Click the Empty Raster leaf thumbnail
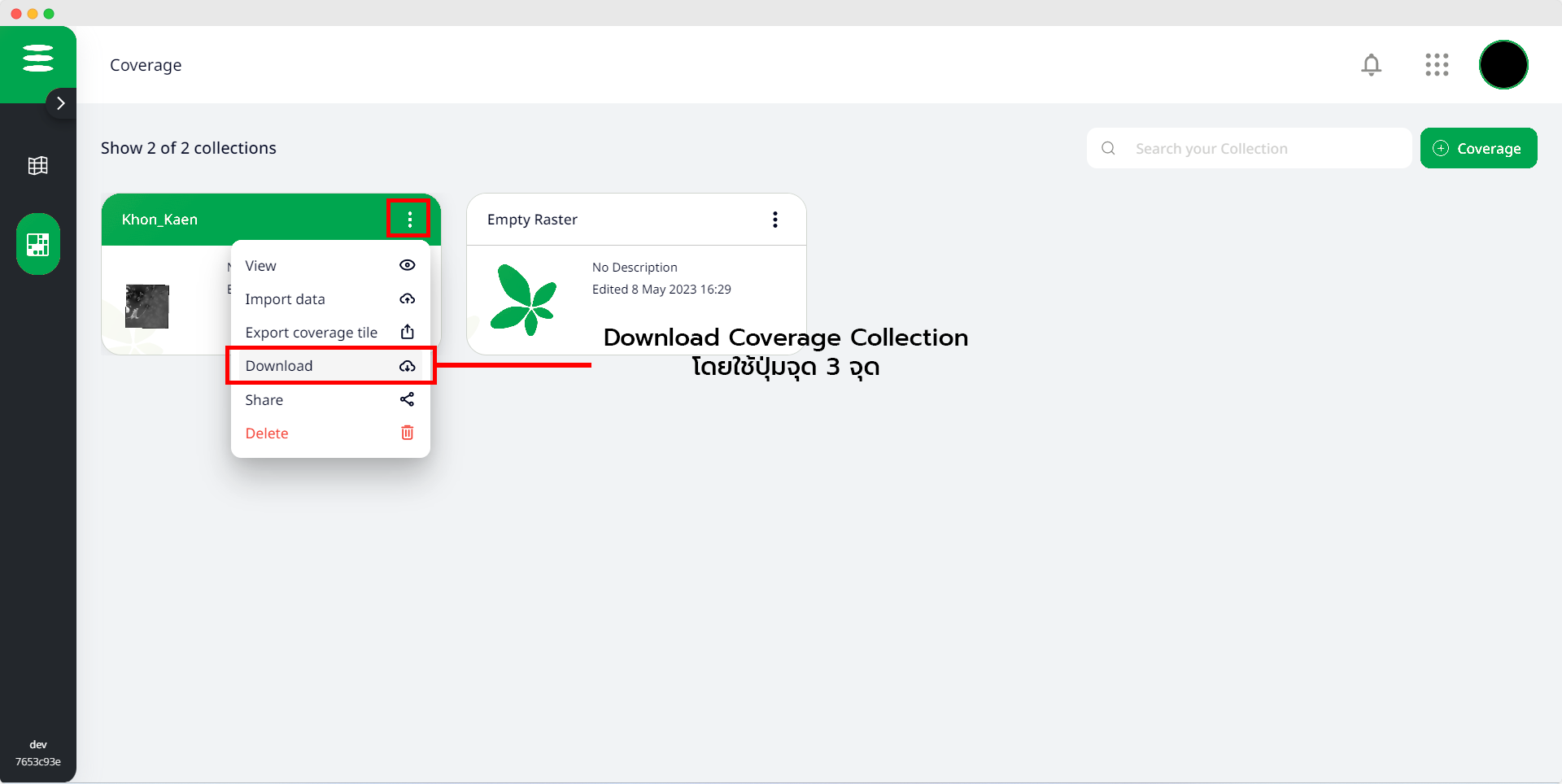 click(525, 301)
